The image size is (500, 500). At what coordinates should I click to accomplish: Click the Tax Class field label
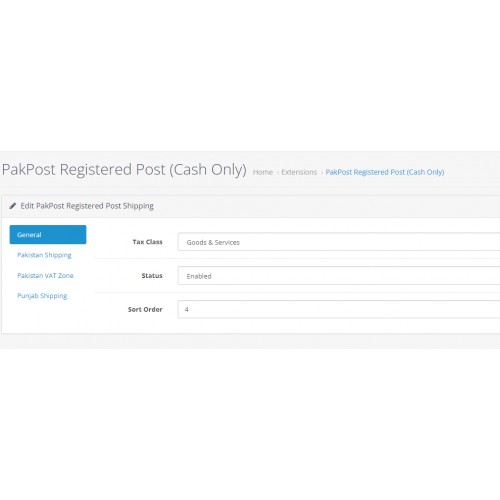tap(147, 242)
